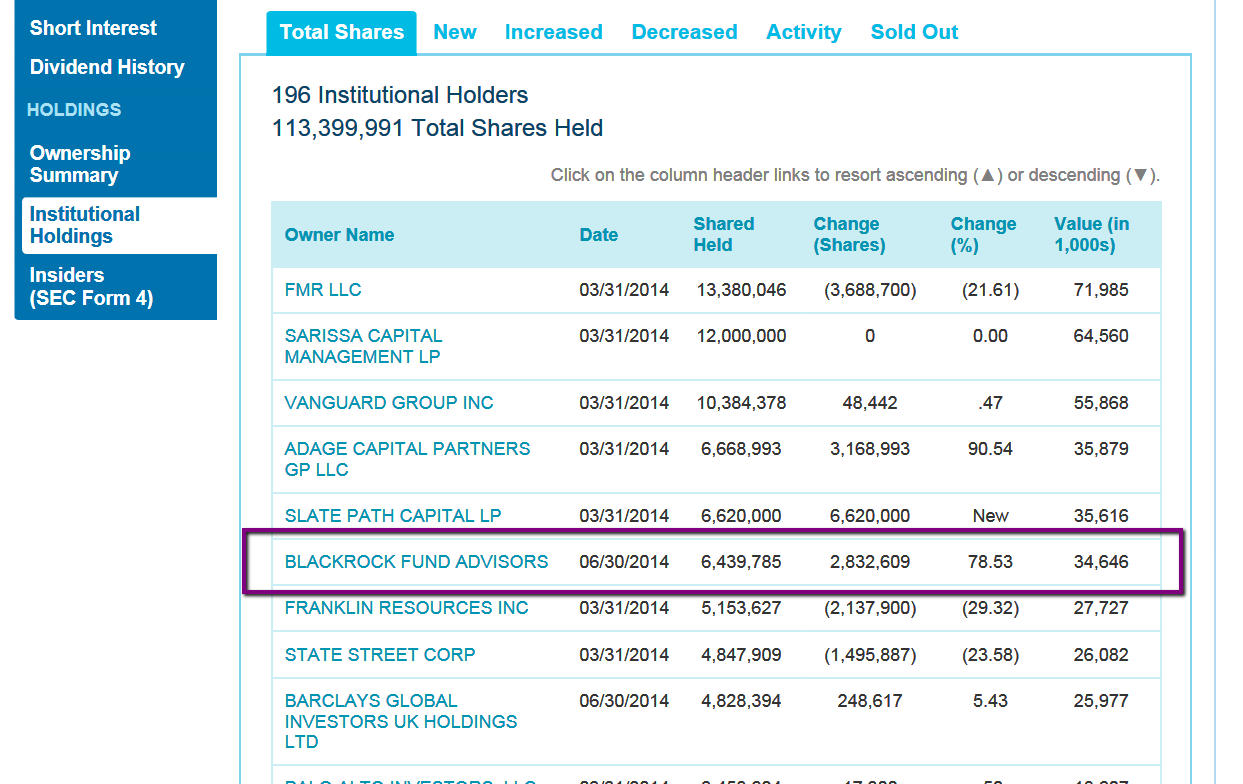
Task: Open Short Interest from the sidebar
Action: click(x=93, y=27)
